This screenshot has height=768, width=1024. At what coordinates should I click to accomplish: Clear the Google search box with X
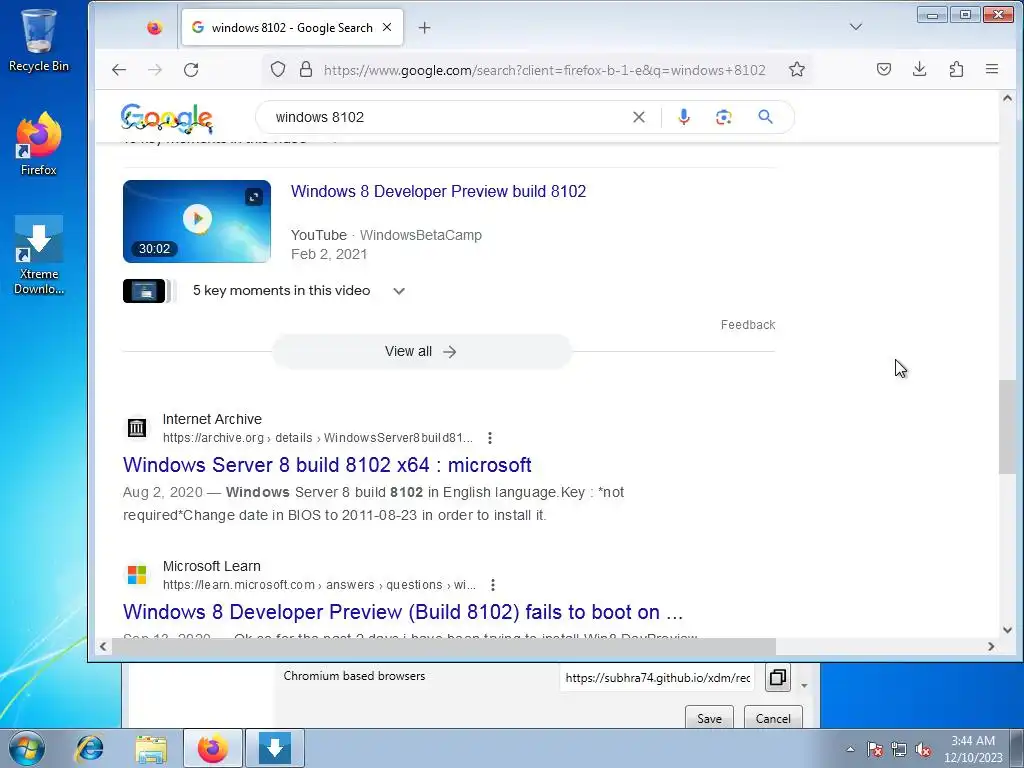click(x=639, y=117)
